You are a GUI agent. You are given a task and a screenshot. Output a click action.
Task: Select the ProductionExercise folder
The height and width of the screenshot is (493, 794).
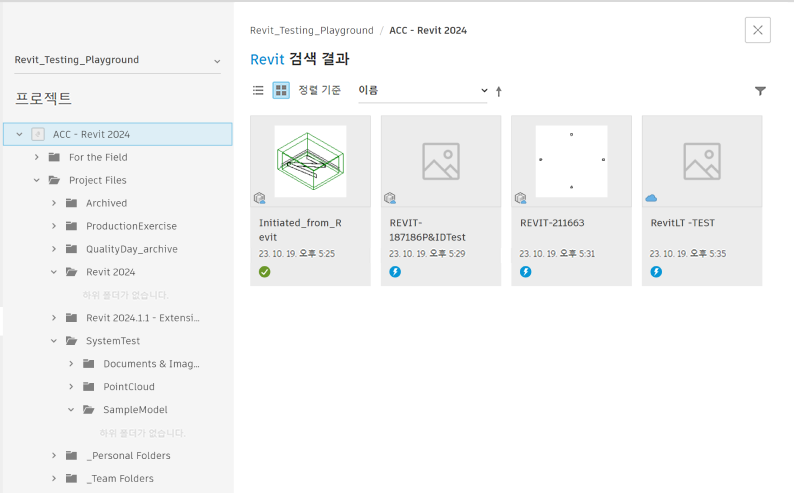tap(131, 226)
